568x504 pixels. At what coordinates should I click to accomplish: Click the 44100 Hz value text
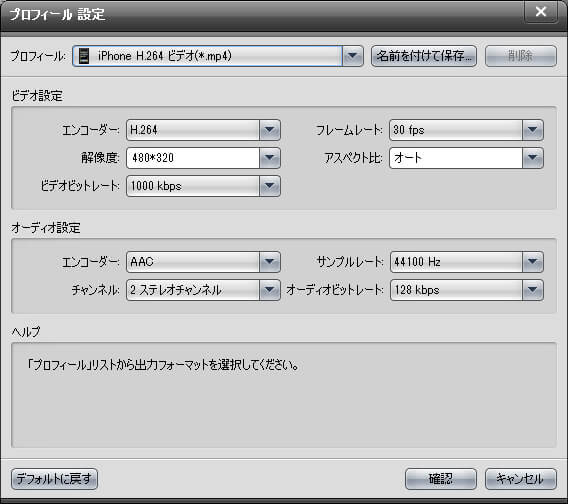click(x=417, y=262)
